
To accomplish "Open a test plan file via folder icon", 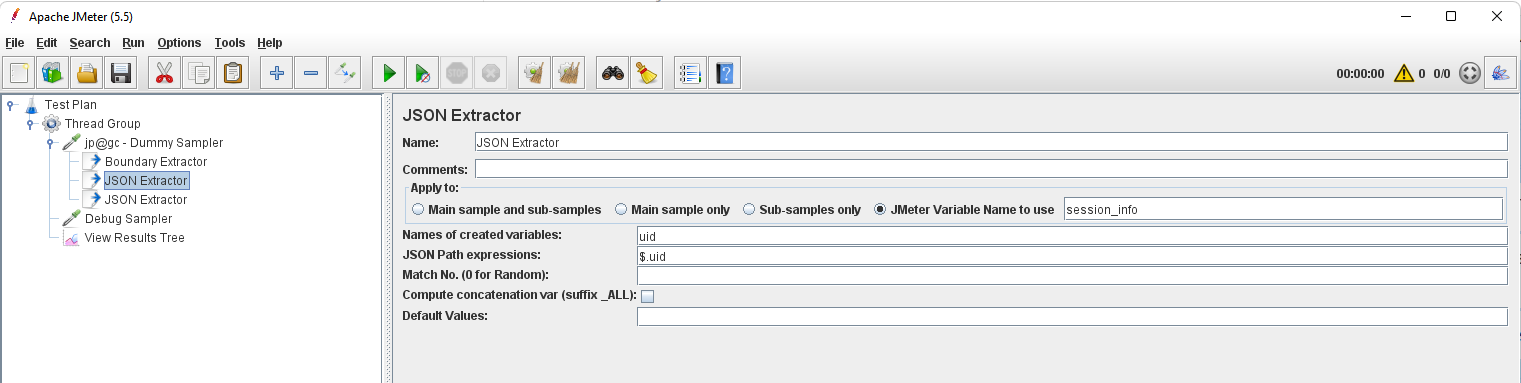I will tap(87, 73).
